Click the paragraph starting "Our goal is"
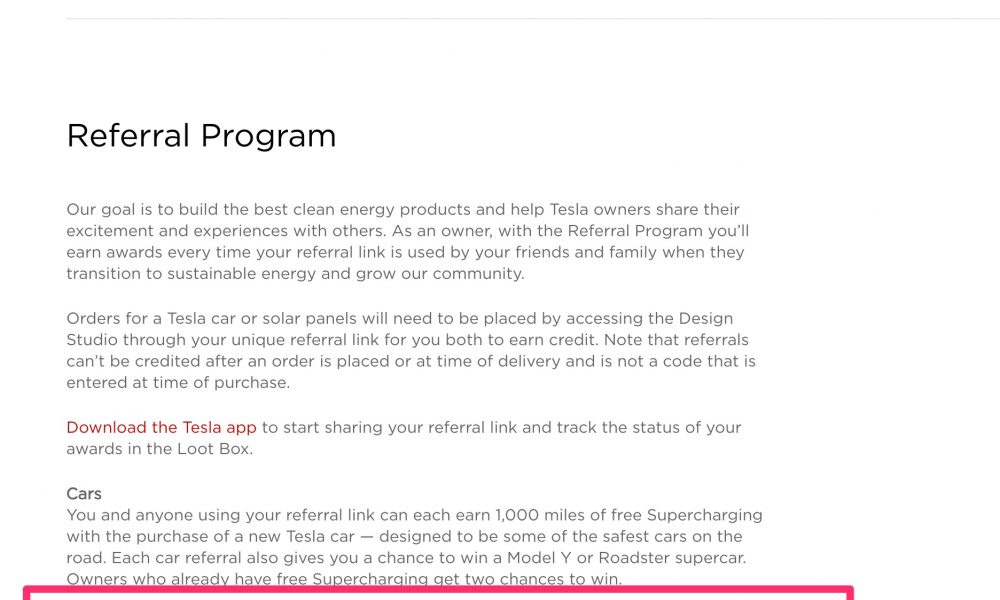 click(408, 242)
